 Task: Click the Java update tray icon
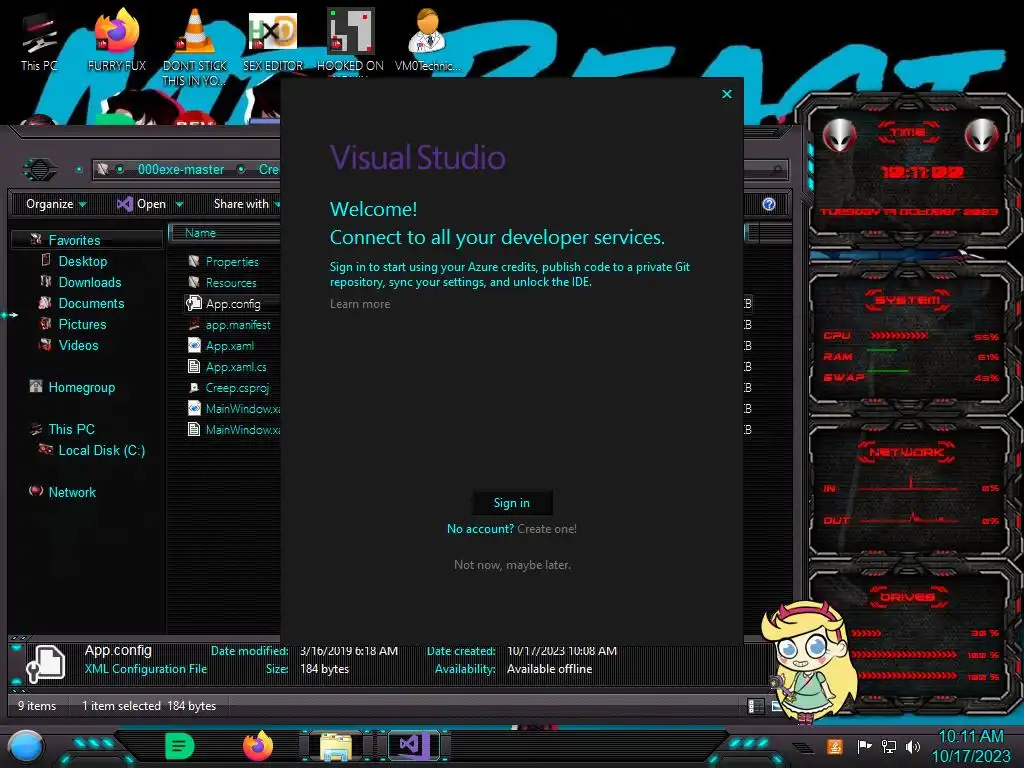point(835,746)
